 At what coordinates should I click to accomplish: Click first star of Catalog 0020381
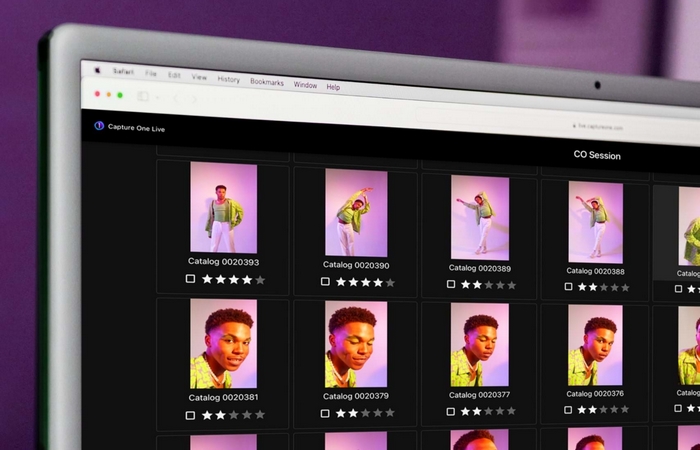(207, 415)
